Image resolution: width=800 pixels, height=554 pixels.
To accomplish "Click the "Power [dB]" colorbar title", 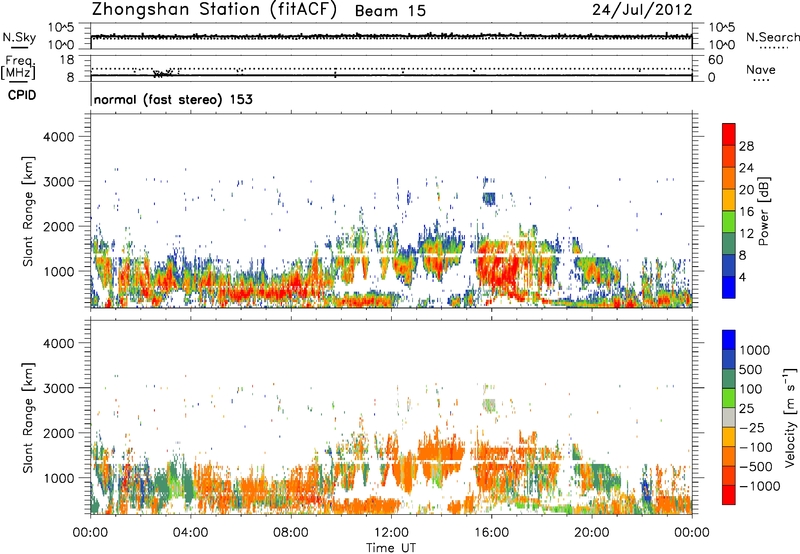I will coord(763,211).
